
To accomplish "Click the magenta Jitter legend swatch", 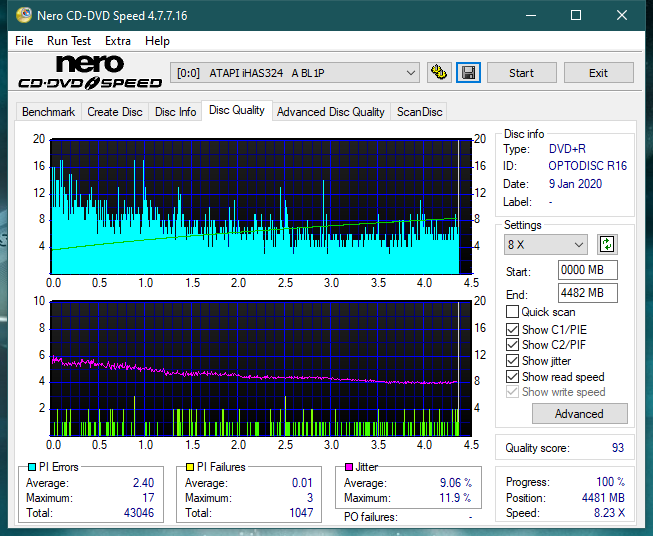I will [x=348, y=467].
